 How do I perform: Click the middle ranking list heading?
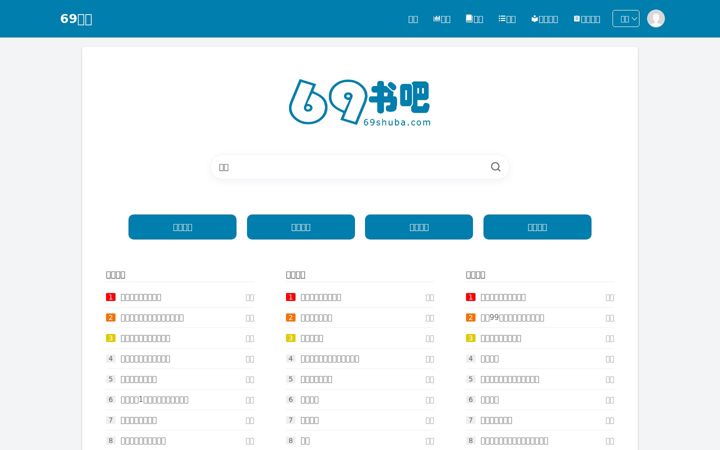coord(295,275)
